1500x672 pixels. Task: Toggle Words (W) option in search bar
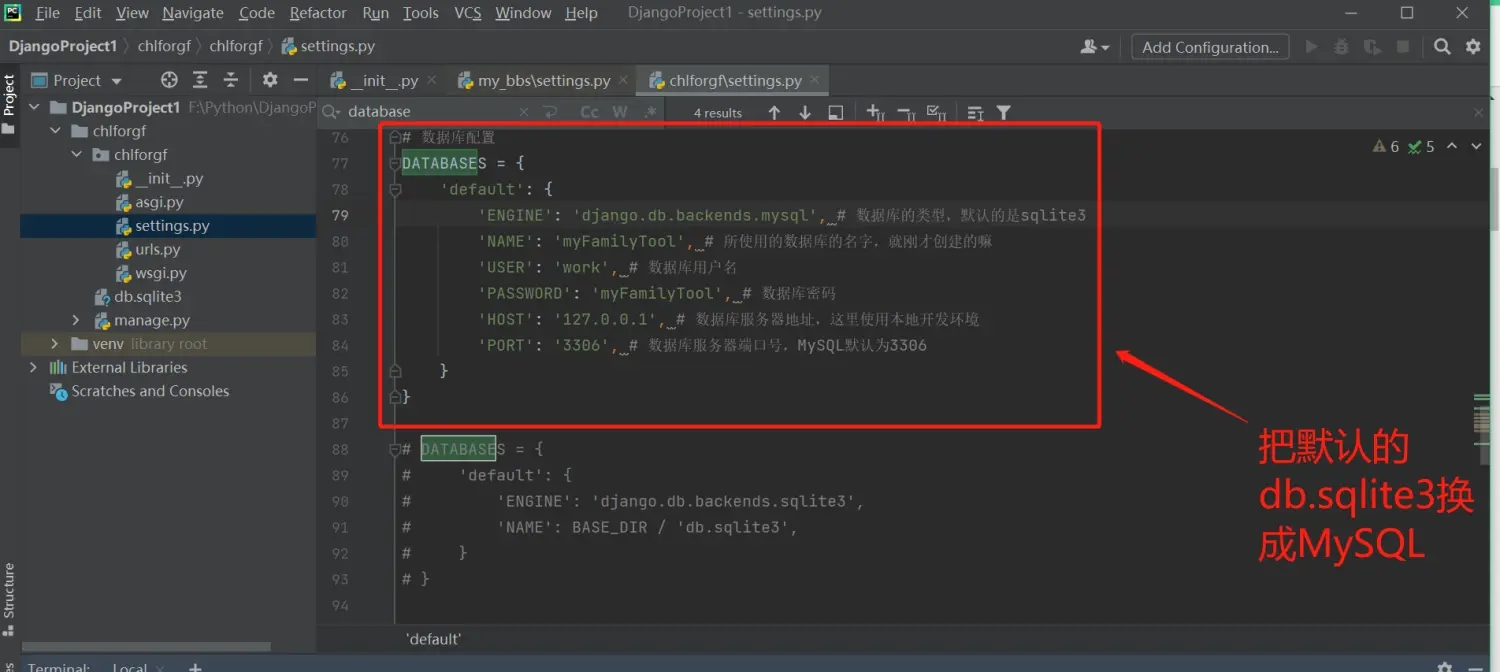pyautogui.click(x=620, y=112)
